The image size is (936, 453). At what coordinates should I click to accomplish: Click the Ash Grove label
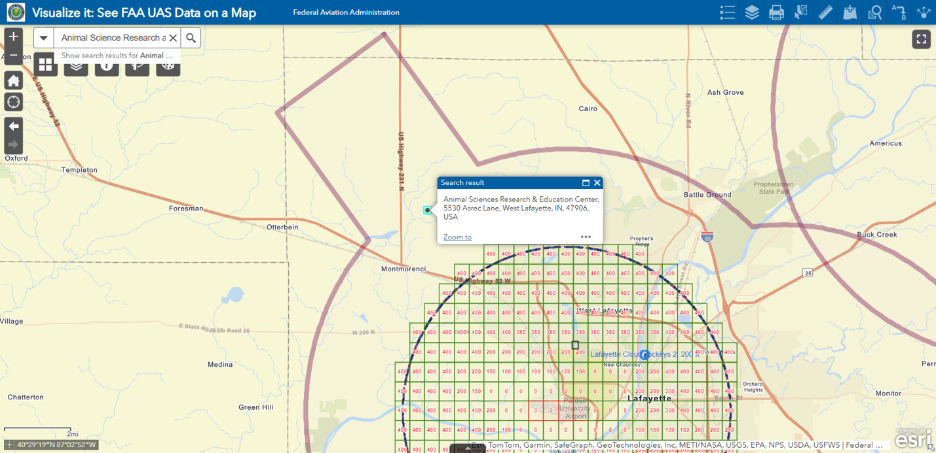pyautogui.click(x=725, y=93)
